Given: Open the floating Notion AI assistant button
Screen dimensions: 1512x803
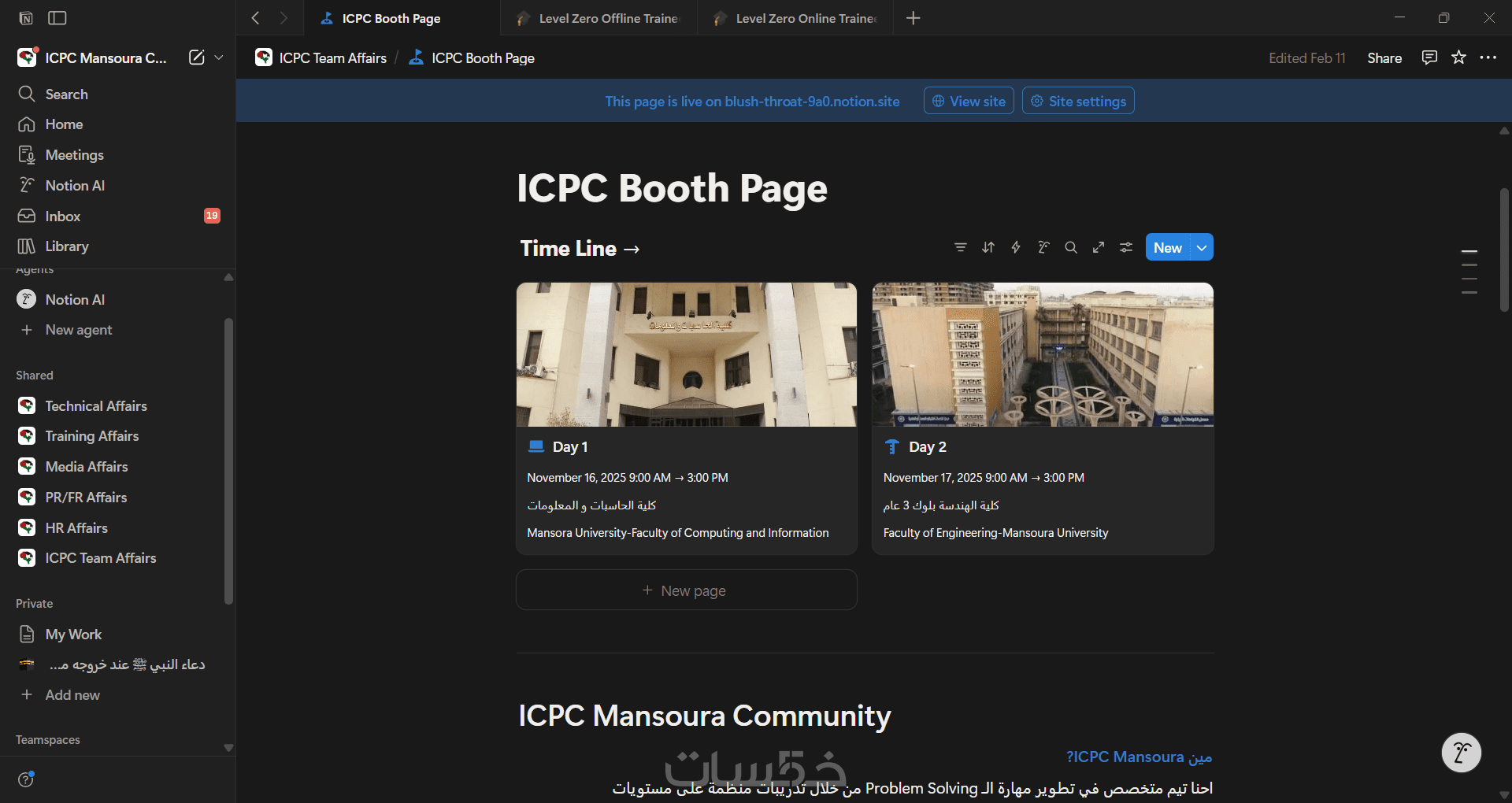Looking at the screenshot, I should pyautogui.click(x=1462, y=753).
